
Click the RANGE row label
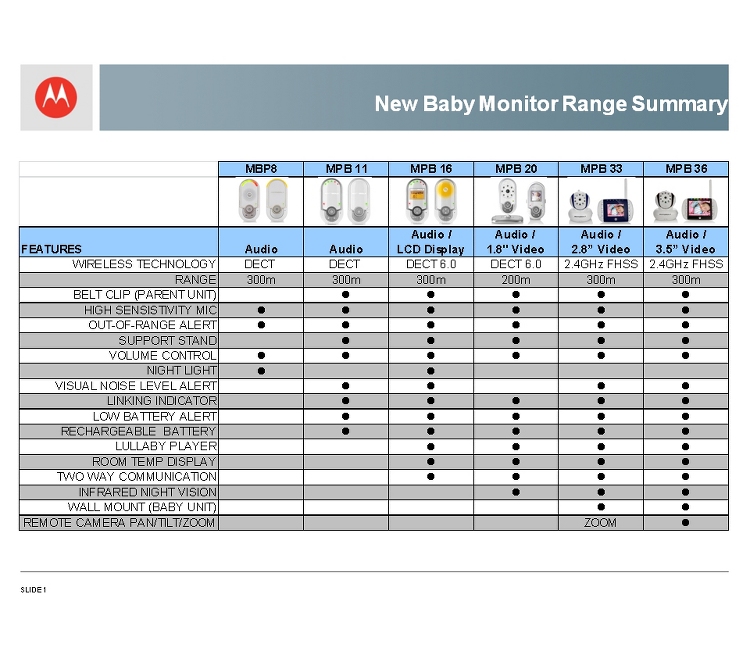point(196,280)
